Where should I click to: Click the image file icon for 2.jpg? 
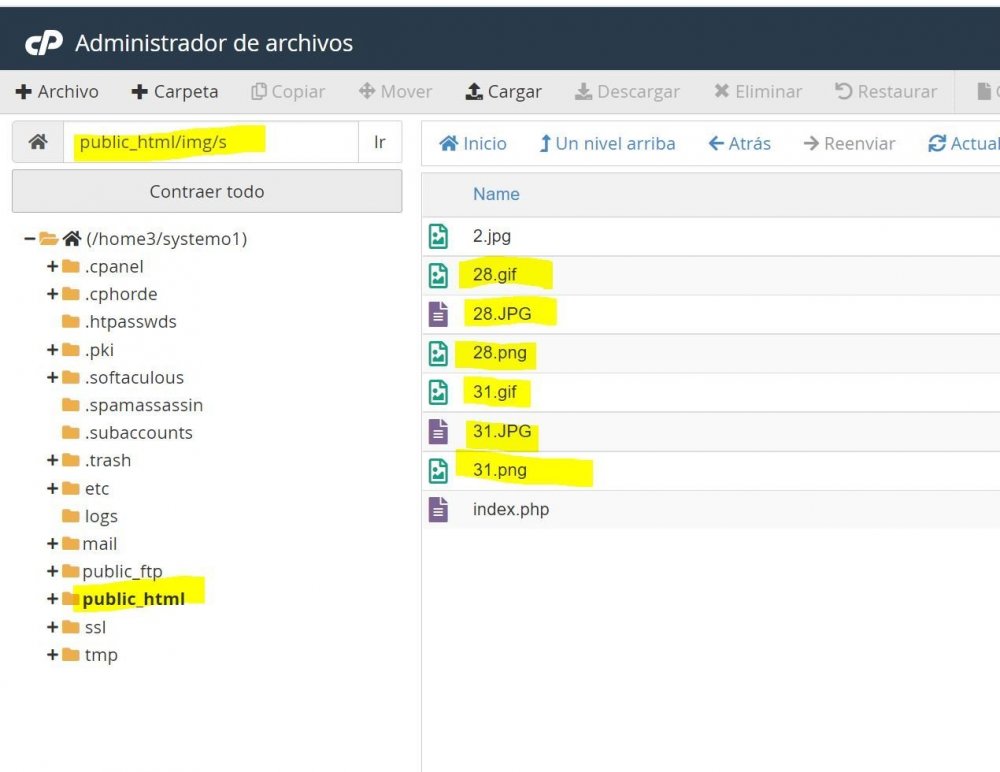click(438, 236)
